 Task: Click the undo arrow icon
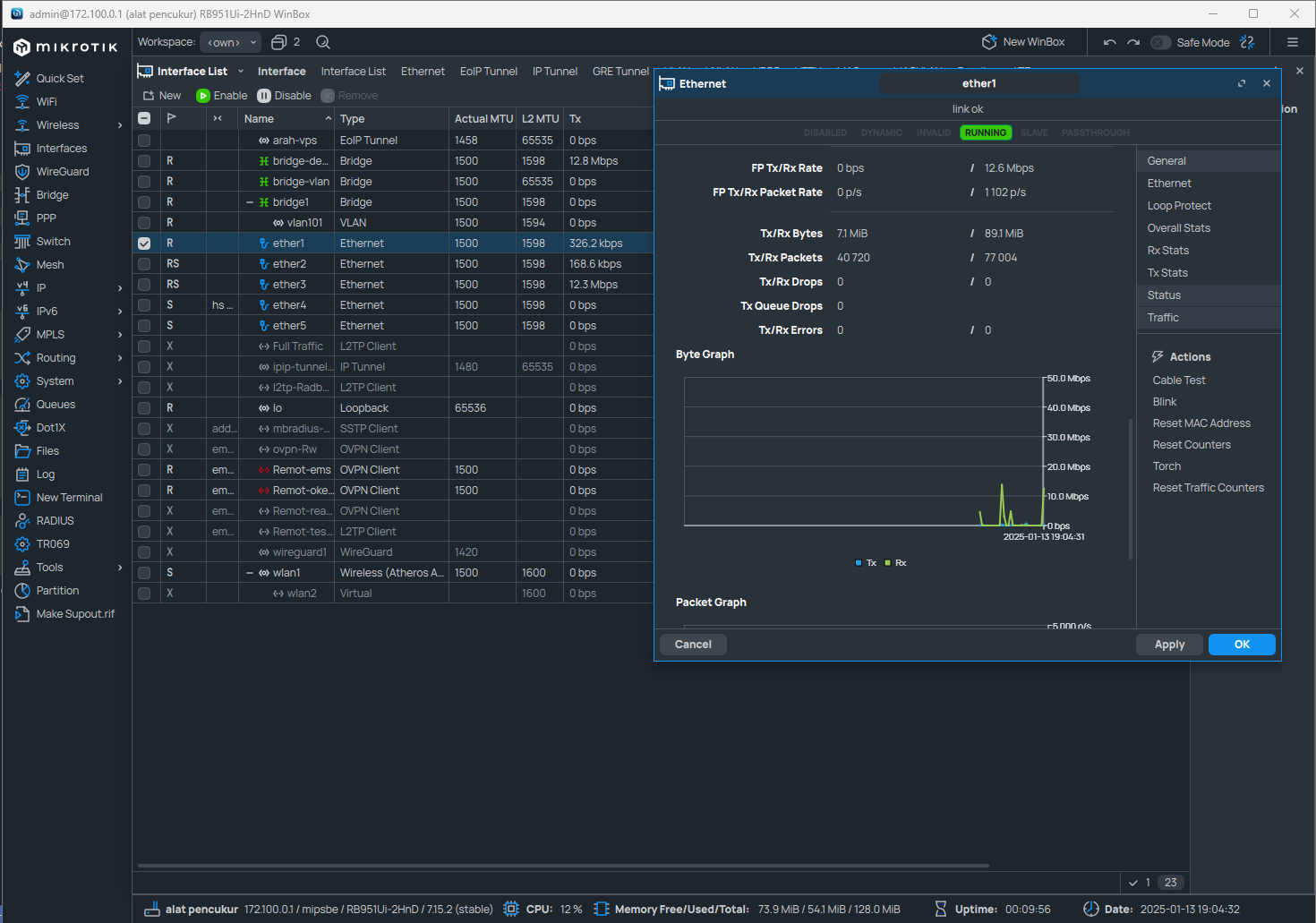[x=1110, y=42]
